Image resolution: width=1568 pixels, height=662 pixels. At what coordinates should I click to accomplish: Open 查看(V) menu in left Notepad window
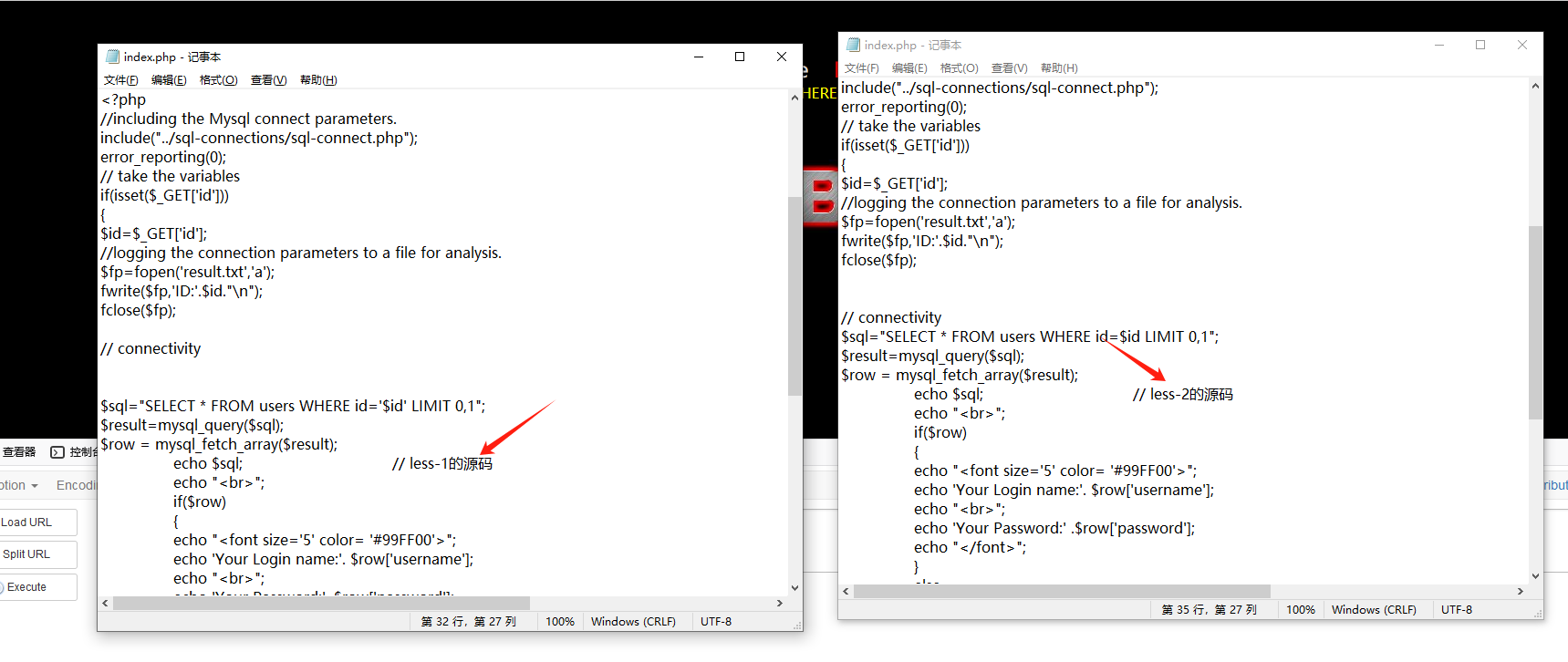click(268, 80)
